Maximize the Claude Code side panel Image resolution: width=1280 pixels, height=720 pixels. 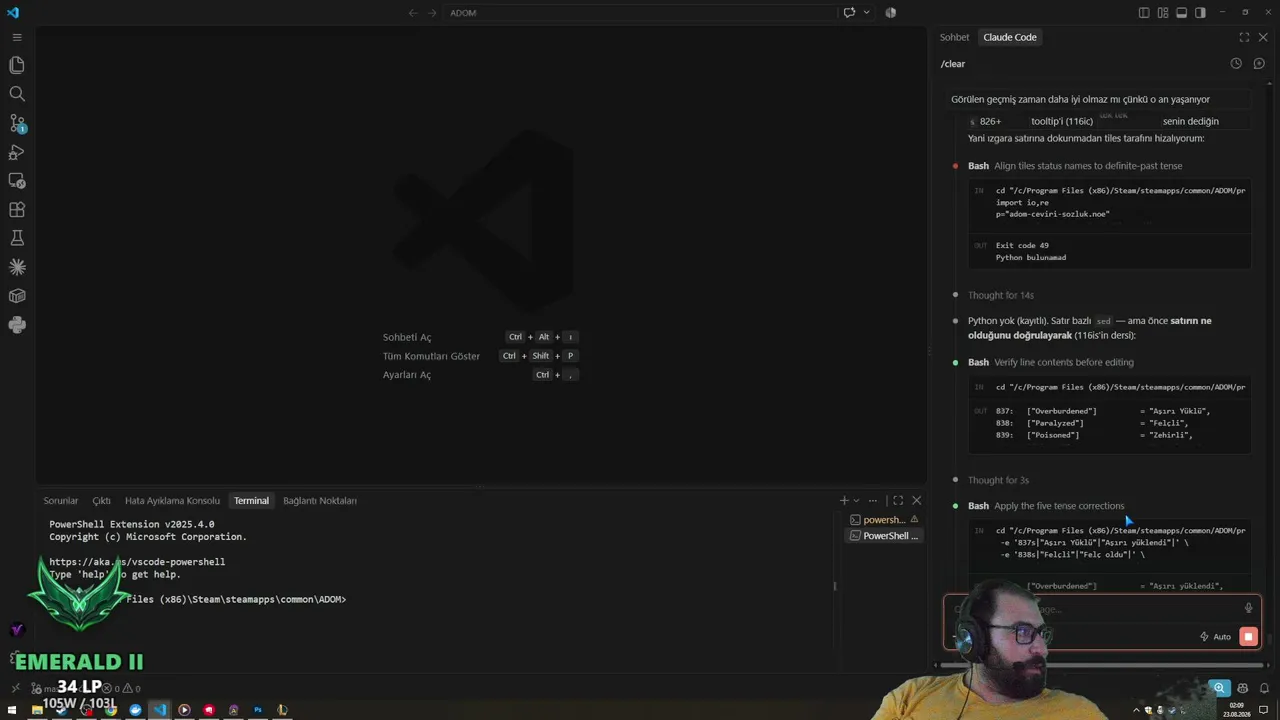pos(1244,37)
